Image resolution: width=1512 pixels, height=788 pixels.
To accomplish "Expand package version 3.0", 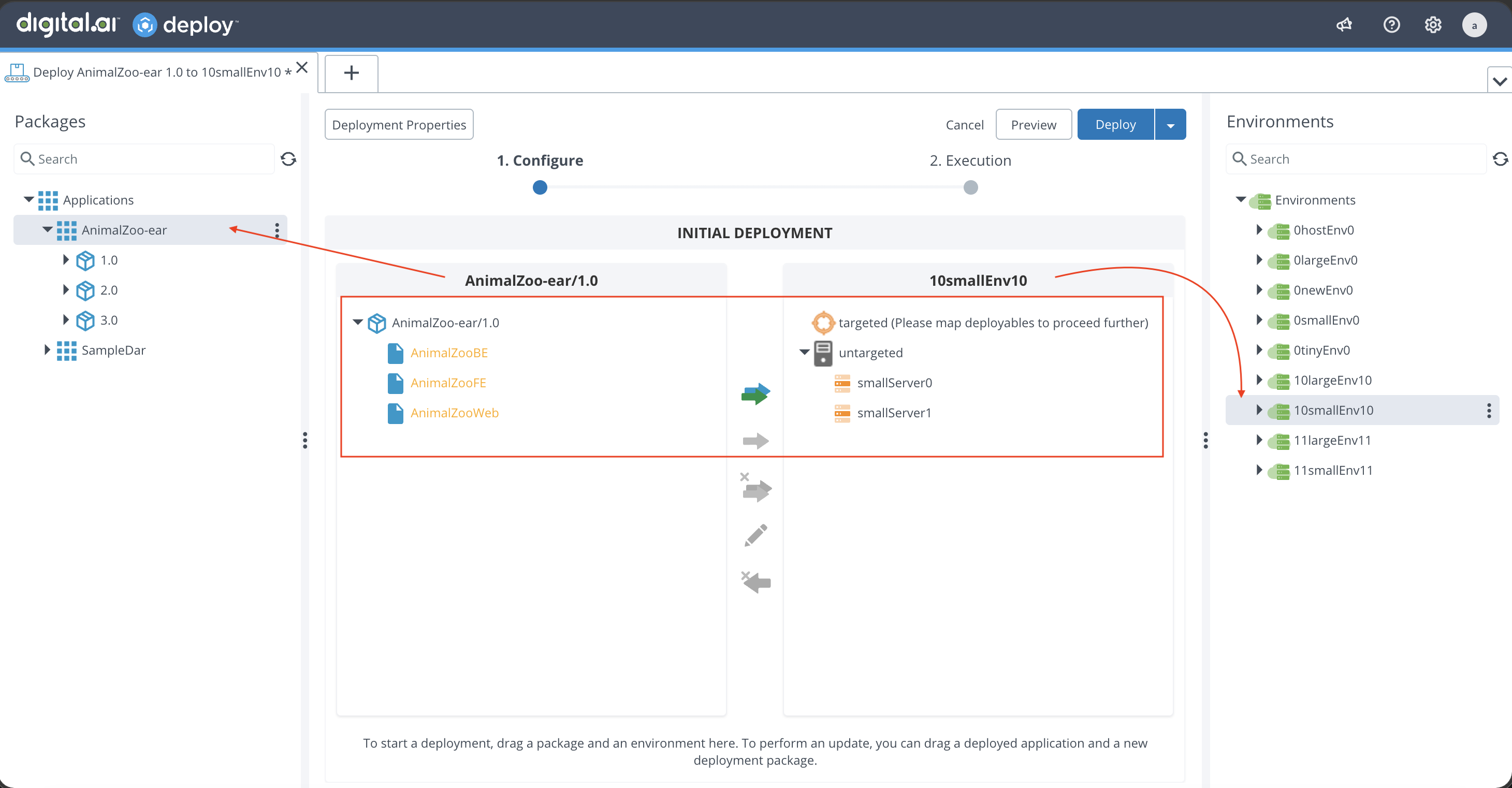I will (x=66, y=319).
